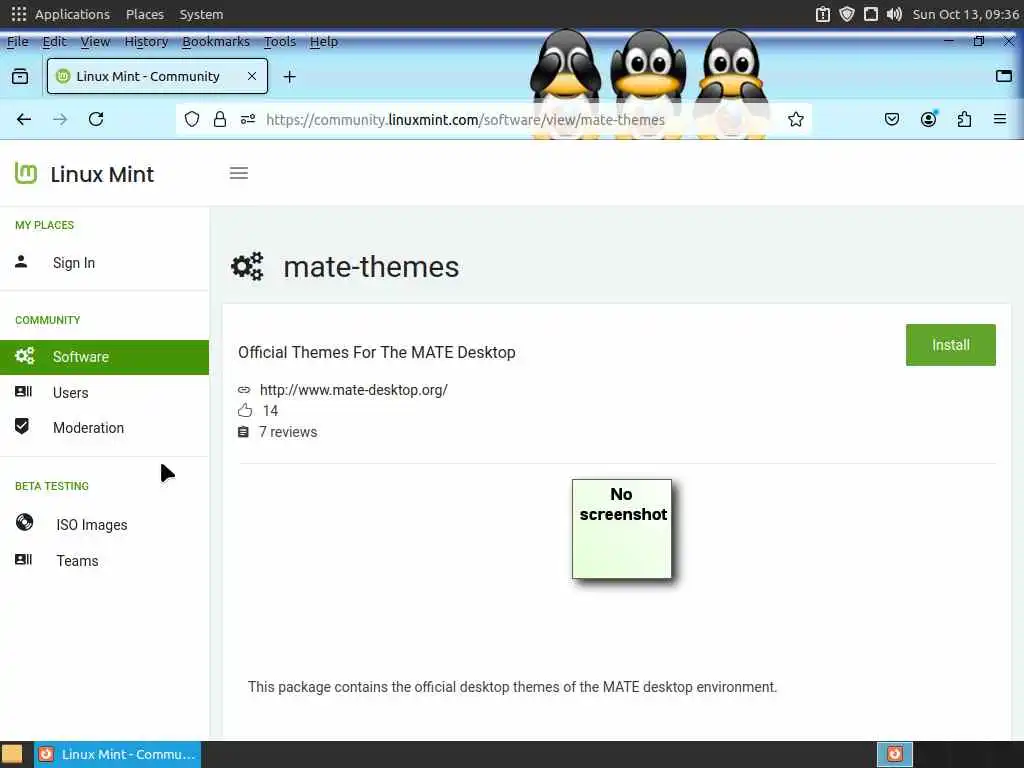Open the Firefox account icon

click(928, 119)
